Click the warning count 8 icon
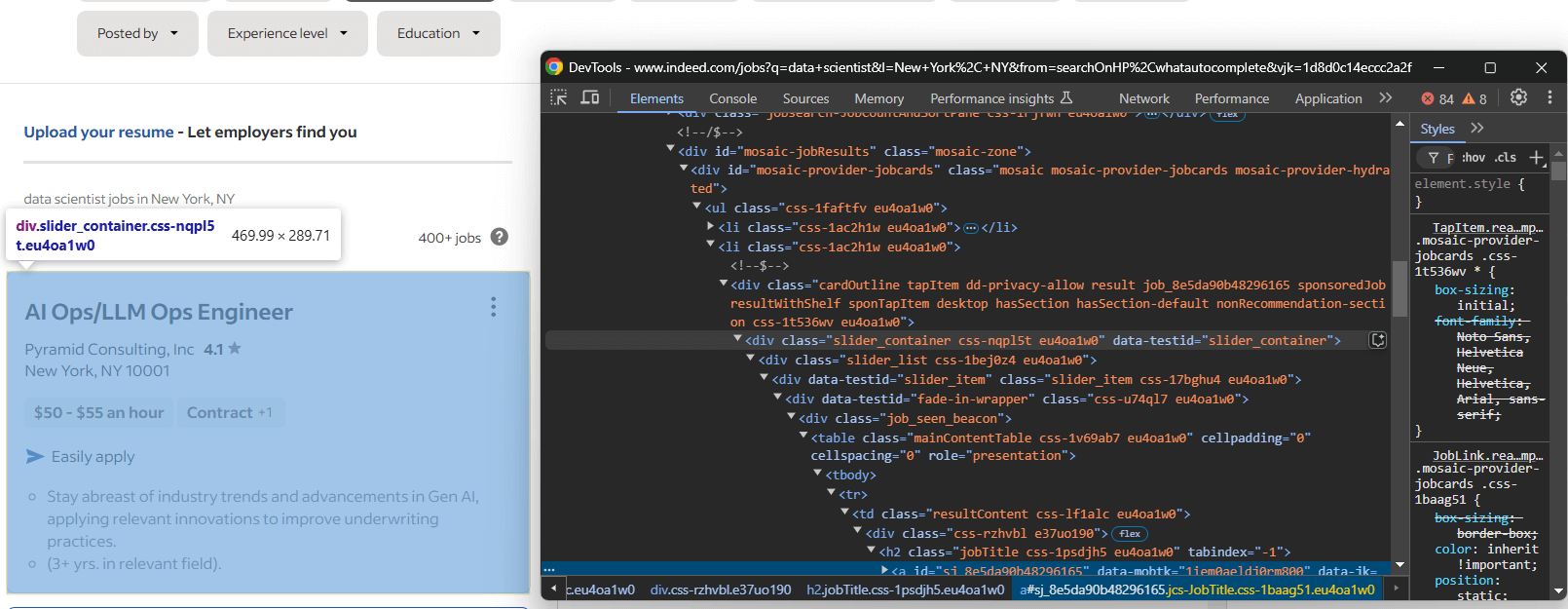This screenshot has width=1568, height=609. pyautogui.click(x=1475, y=98)
